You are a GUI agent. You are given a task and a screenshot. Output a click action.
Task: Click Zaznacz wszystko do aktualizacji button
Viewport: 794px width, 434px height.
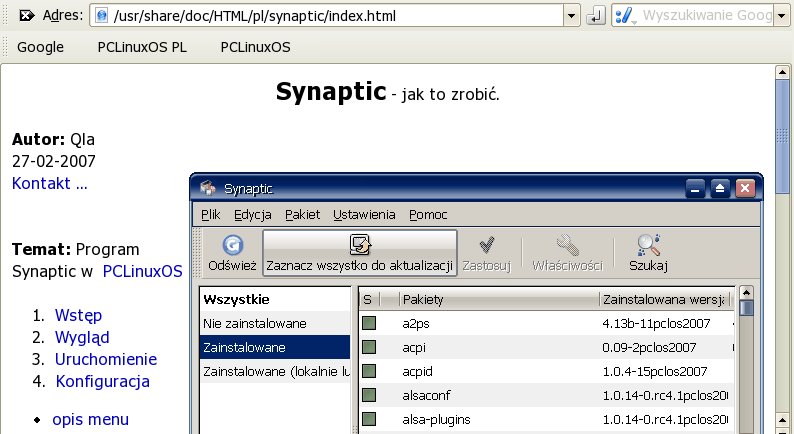tap(360, 253)
